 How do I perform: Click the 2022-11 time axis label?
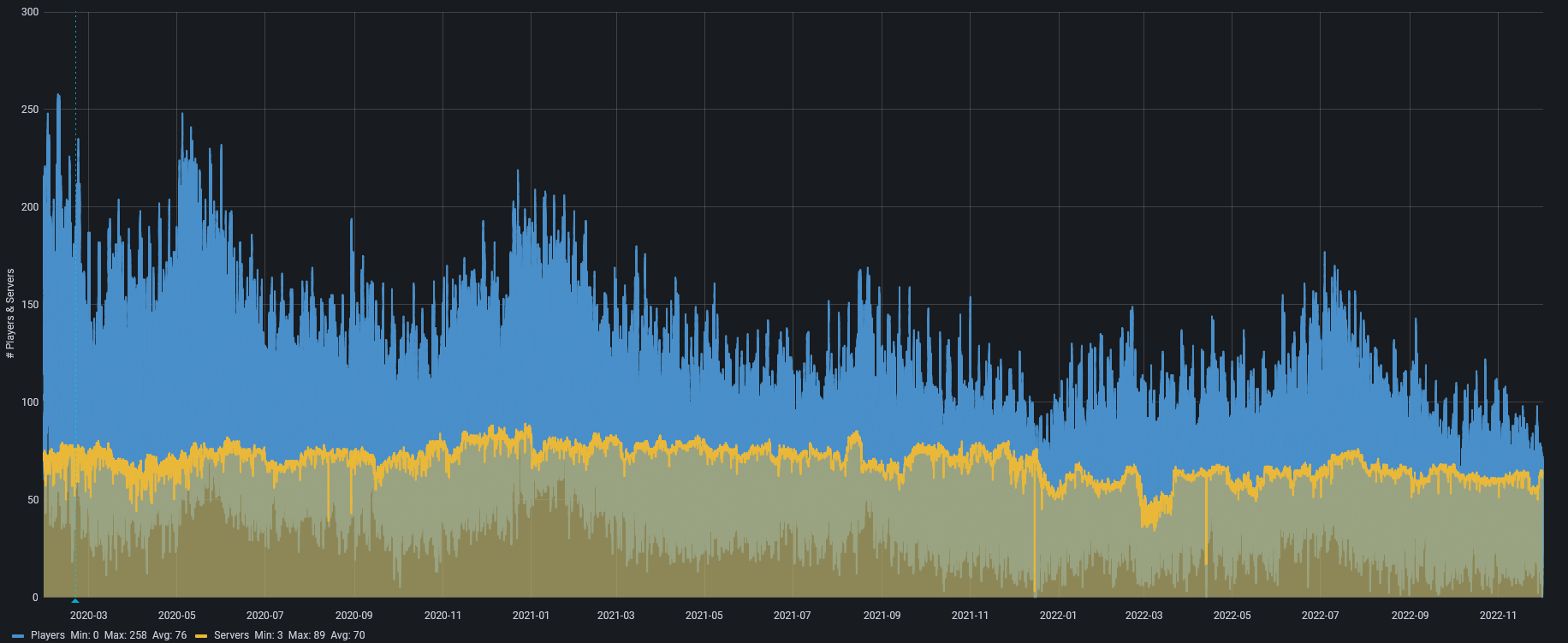click(x=1499, y=616)
